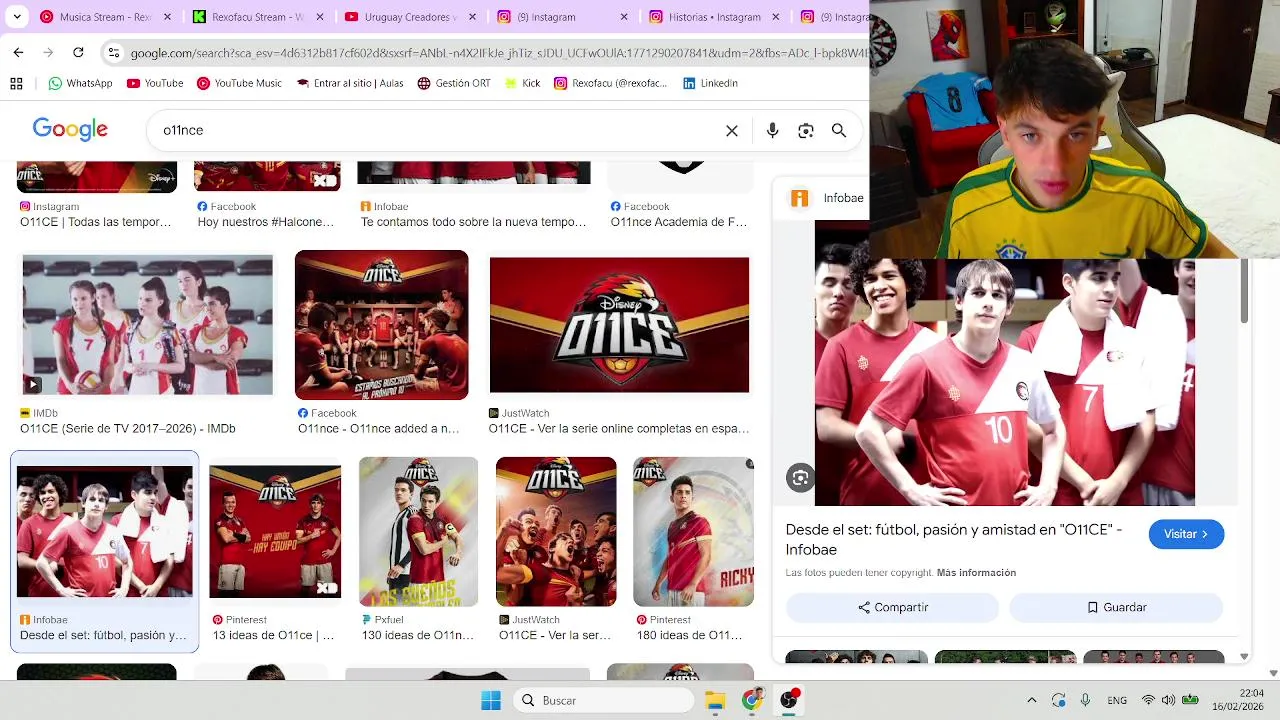Close the Uruguay Creadores tab
This screenshot has height=720, width=1280.
[472, 17]
